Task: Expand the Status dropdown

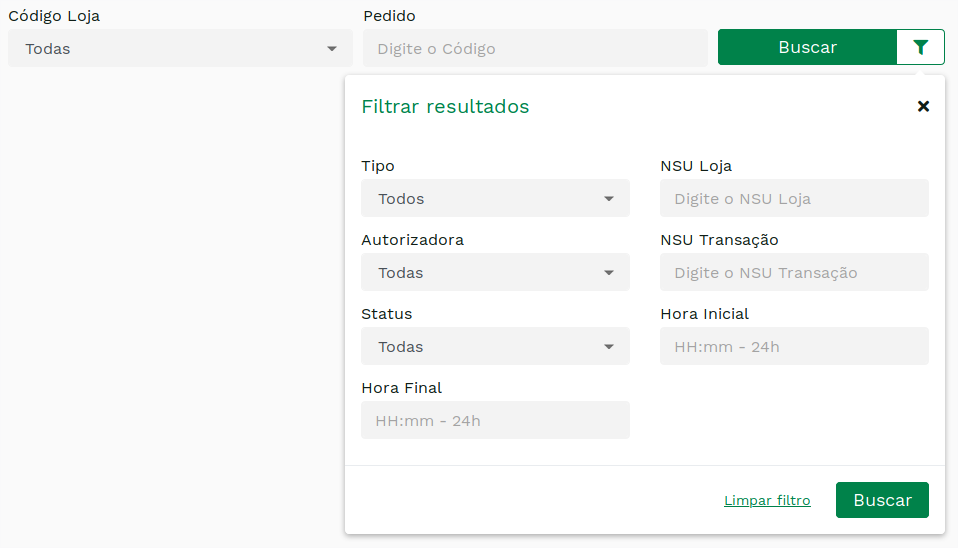Action: [495, 346]
